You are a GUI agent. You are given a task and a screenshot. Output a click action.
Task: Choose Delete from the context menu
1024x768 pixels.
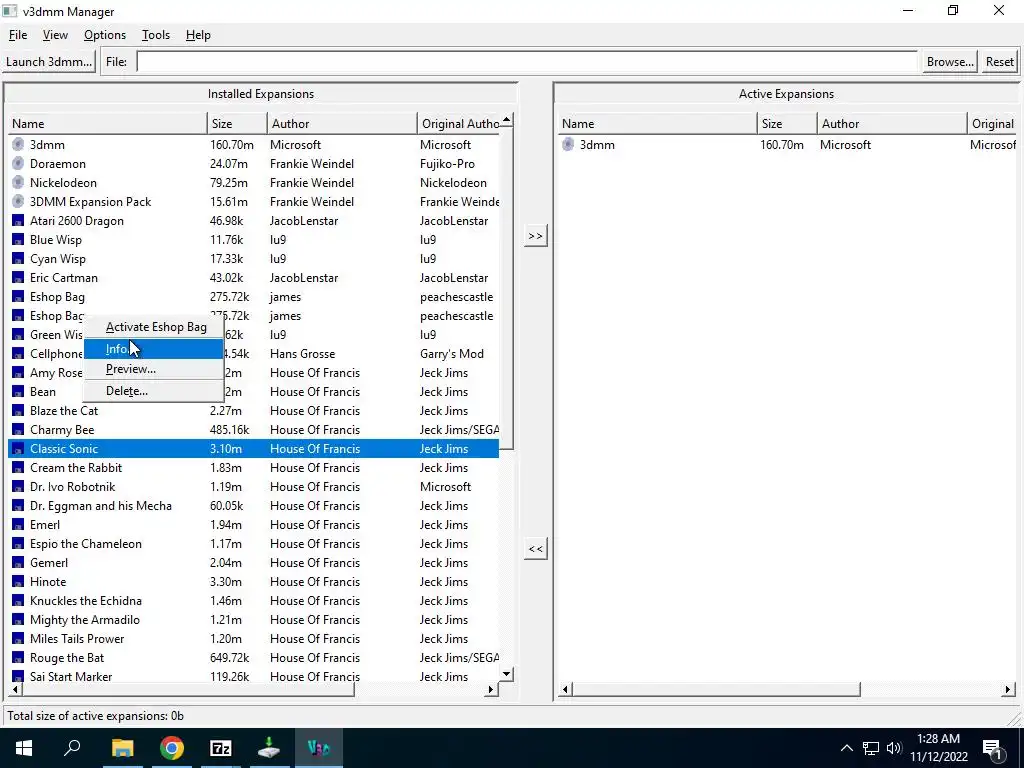tap(153, 391)
